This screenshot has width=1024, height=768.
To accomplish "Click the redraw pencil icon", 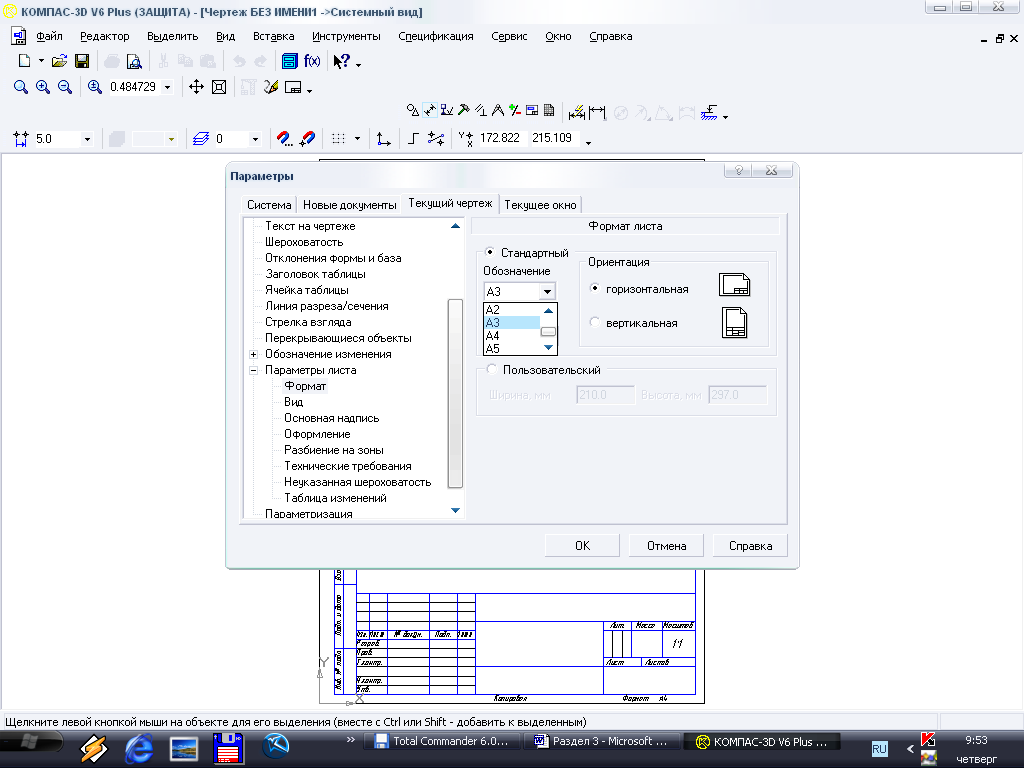I will (x=271, y=87).
